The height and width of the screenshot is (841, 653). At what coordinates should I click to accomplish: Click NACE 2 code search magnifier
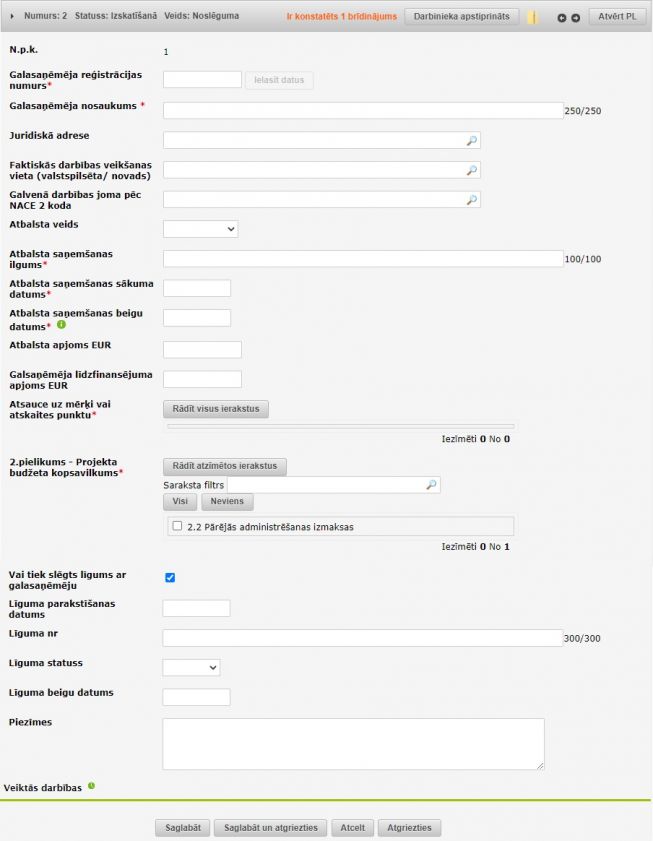[x=472, y=200]
